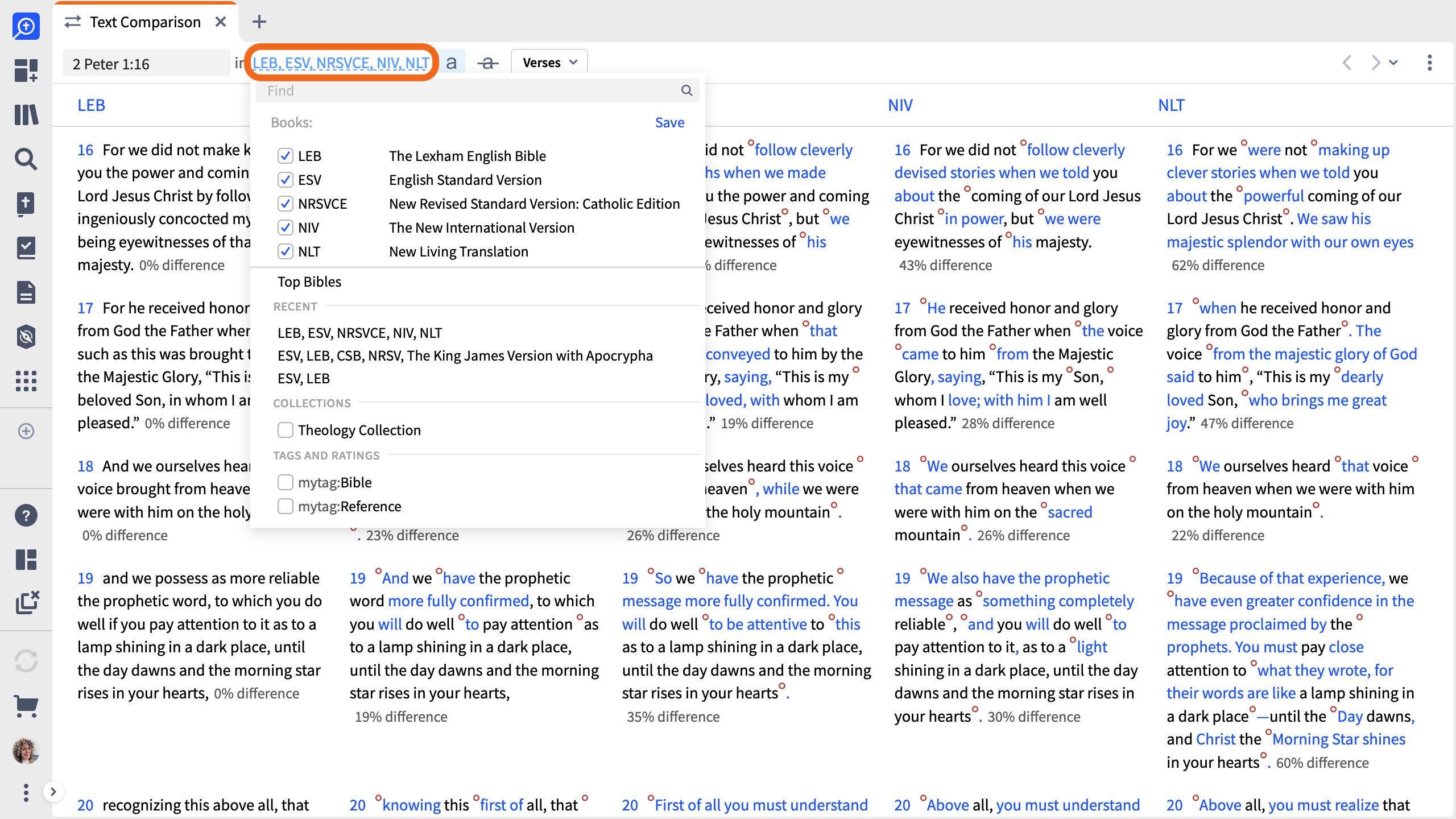Select recent set ESV, LEB, CSB, NRSV, KJV
Screen dimensions: 1456x819
[465, 355]
